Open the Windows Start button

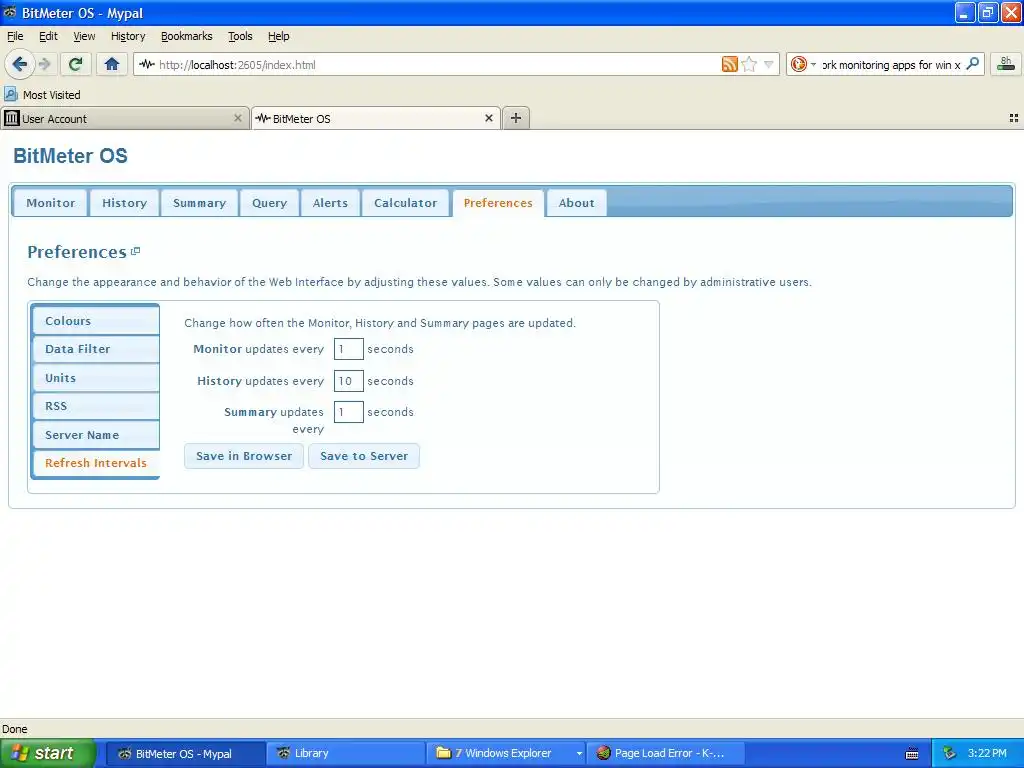pos(47,753)
